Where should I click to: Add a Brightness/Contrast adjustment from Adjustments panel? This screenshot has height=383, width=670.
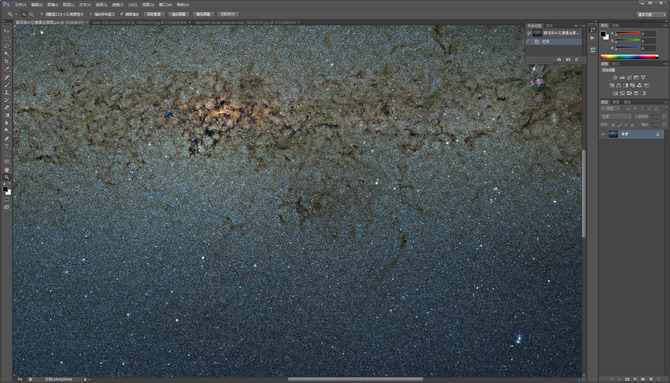(615, 78)
